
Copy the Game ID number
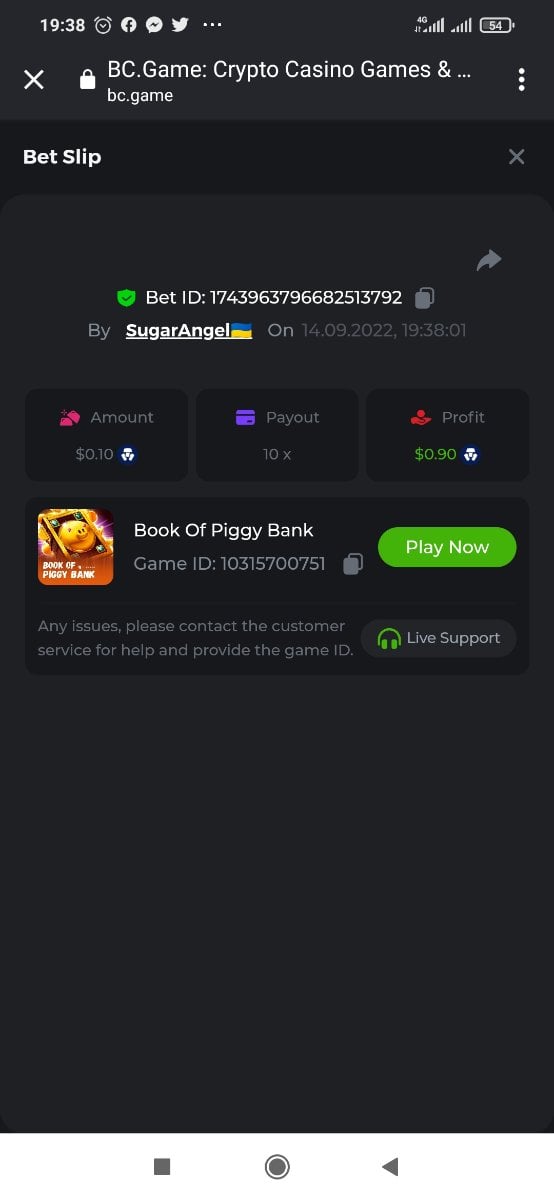[x=353, y=564]
